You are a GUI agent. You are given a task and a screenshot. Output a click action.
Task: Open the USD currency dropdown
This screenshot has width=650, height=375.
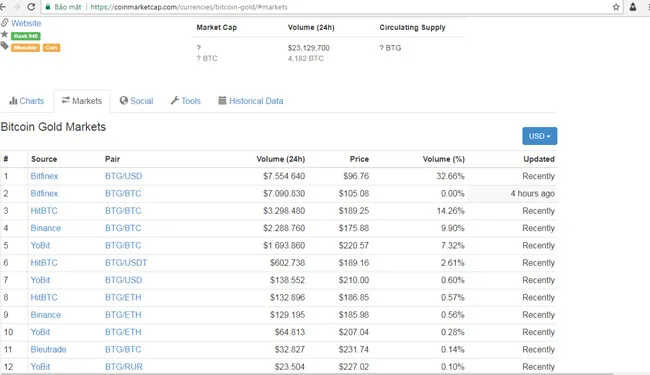tap(539, 136)
